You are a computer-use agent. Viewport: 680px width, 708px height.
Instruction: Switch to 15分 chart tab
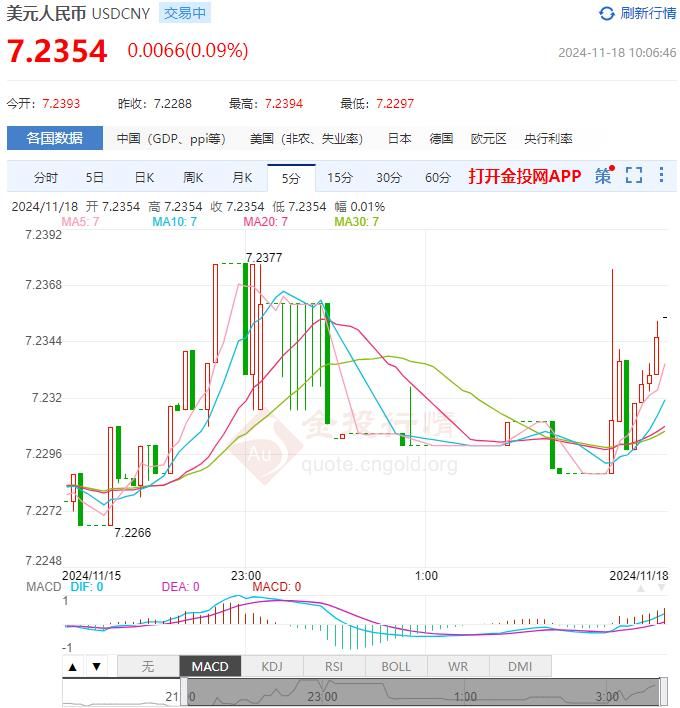click(x=340, y=177)
